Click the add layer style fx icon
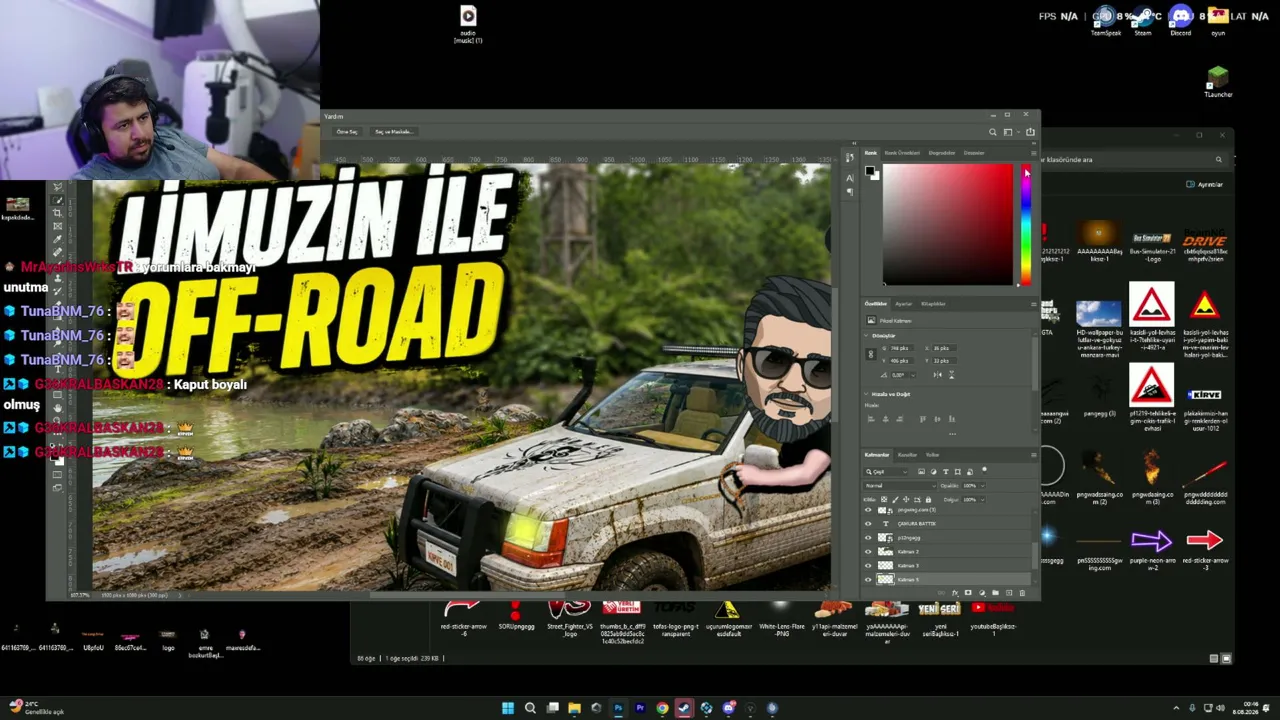The width and height of the screenshot is (1280, 720). [954, 593]
